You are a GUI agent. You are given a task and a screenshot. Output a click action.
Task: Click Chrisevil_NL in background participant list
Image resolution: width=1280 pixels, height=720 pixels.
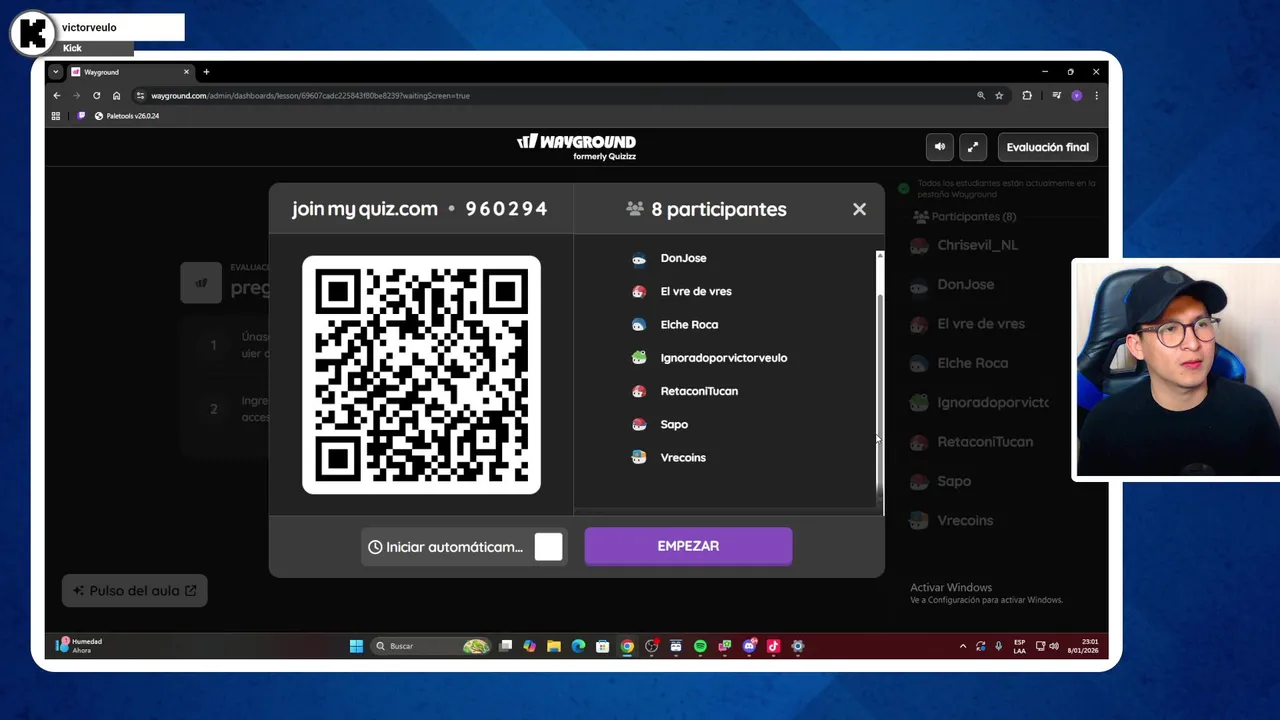[977, 245]
